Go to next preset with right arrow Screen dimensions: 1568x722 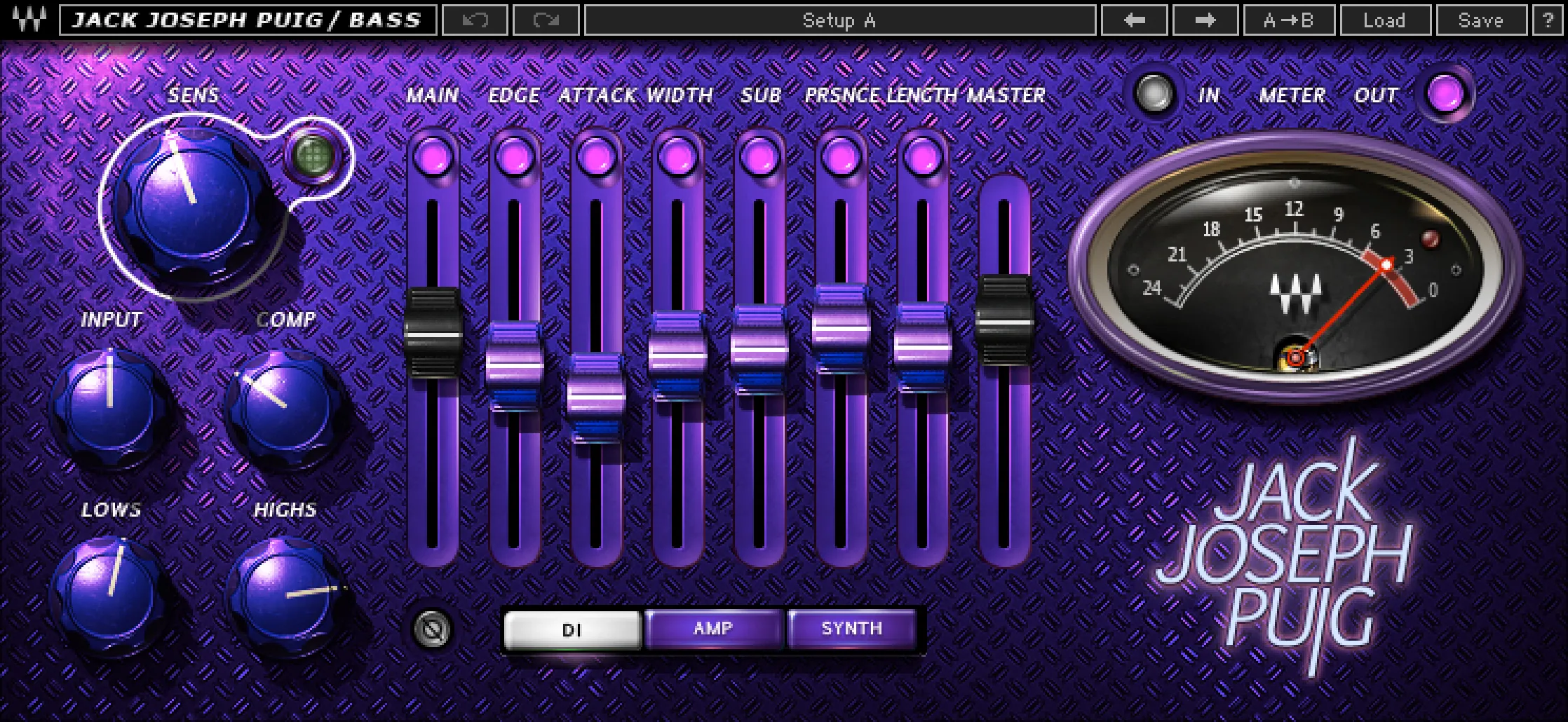pyautogui.click(x=1205, y=20)
